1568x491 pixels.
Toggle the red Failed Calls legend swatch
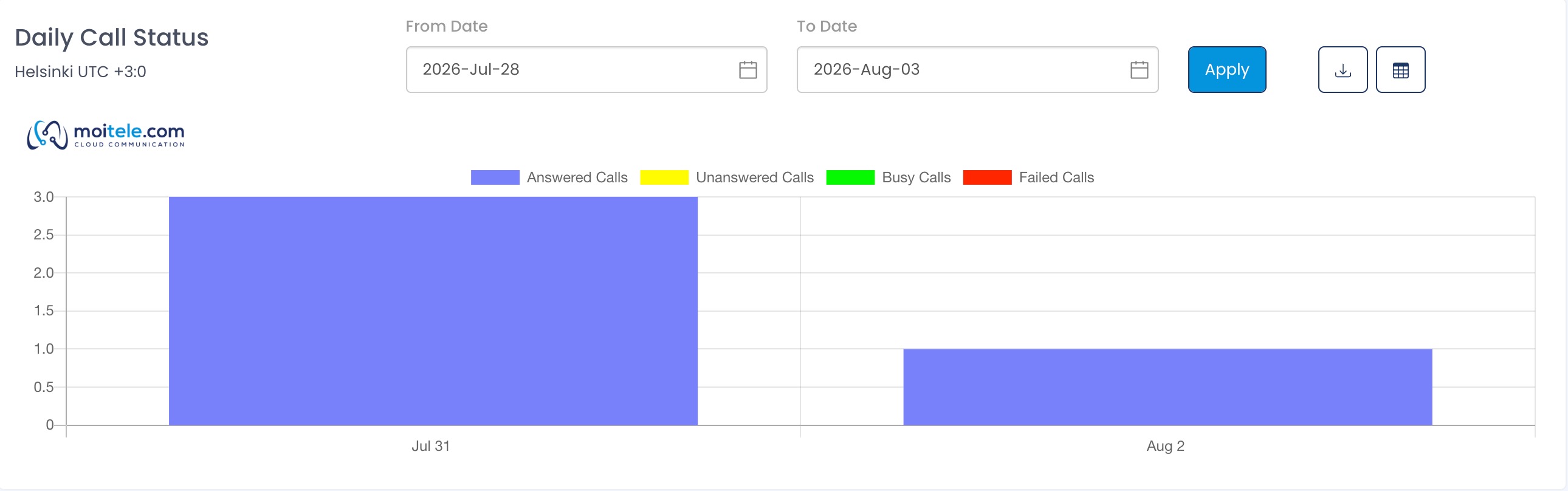988,177
